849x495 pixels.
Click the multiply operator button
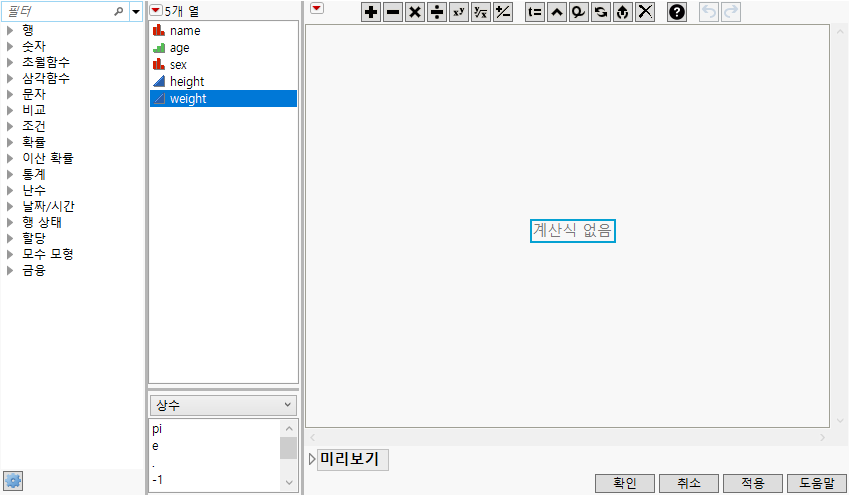pos(415,12)
